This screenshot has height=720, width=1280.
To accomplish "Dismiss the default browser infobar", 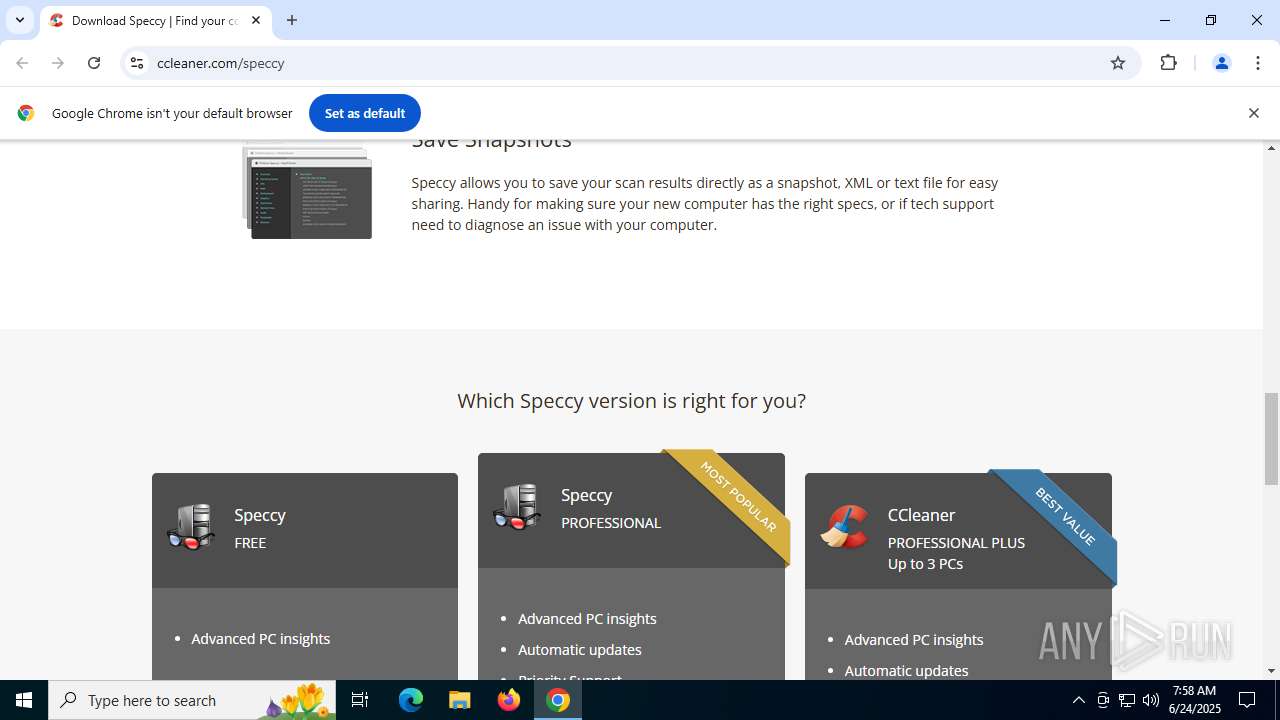I will (x=1253, y=113).
